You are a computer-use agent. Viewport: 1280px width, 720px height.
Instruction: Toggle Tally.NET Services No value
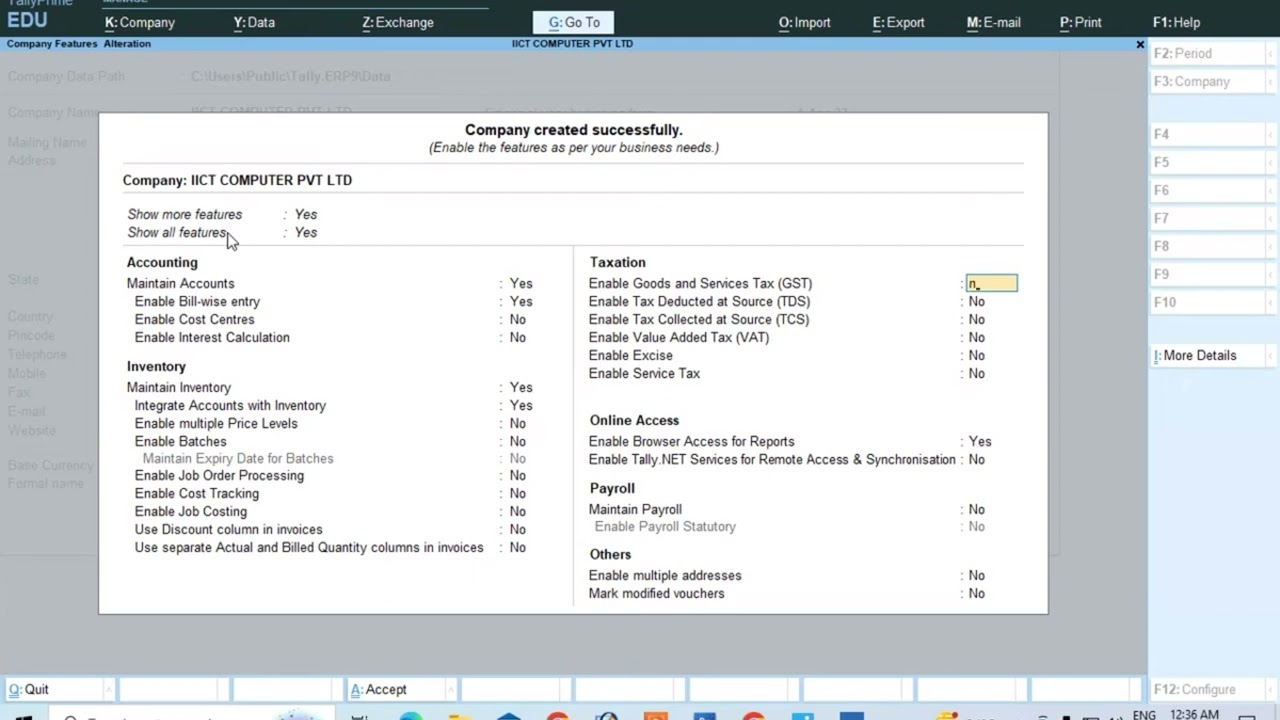click(976, 460)
